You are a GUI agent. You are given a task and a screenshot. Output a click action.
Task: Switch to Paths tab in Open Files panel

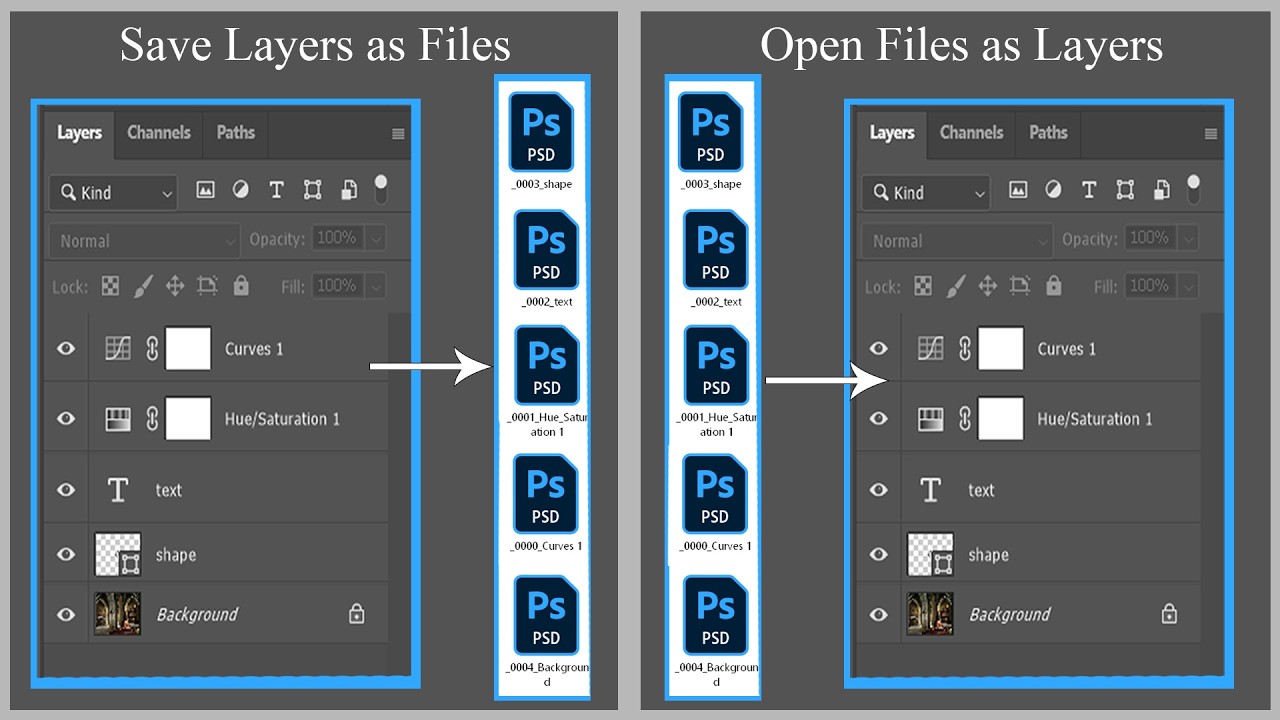click(1049, 133)
